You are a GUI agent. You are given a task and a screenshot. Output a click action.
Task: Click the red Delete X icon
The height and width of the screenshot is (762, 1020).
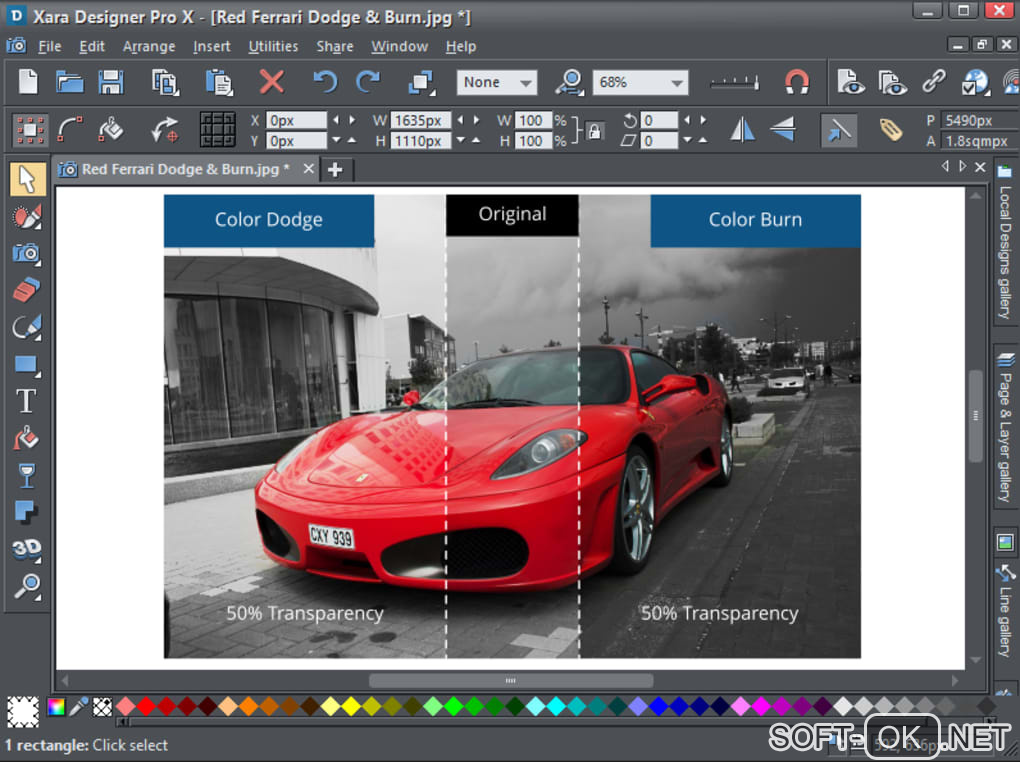coord(271,82)
